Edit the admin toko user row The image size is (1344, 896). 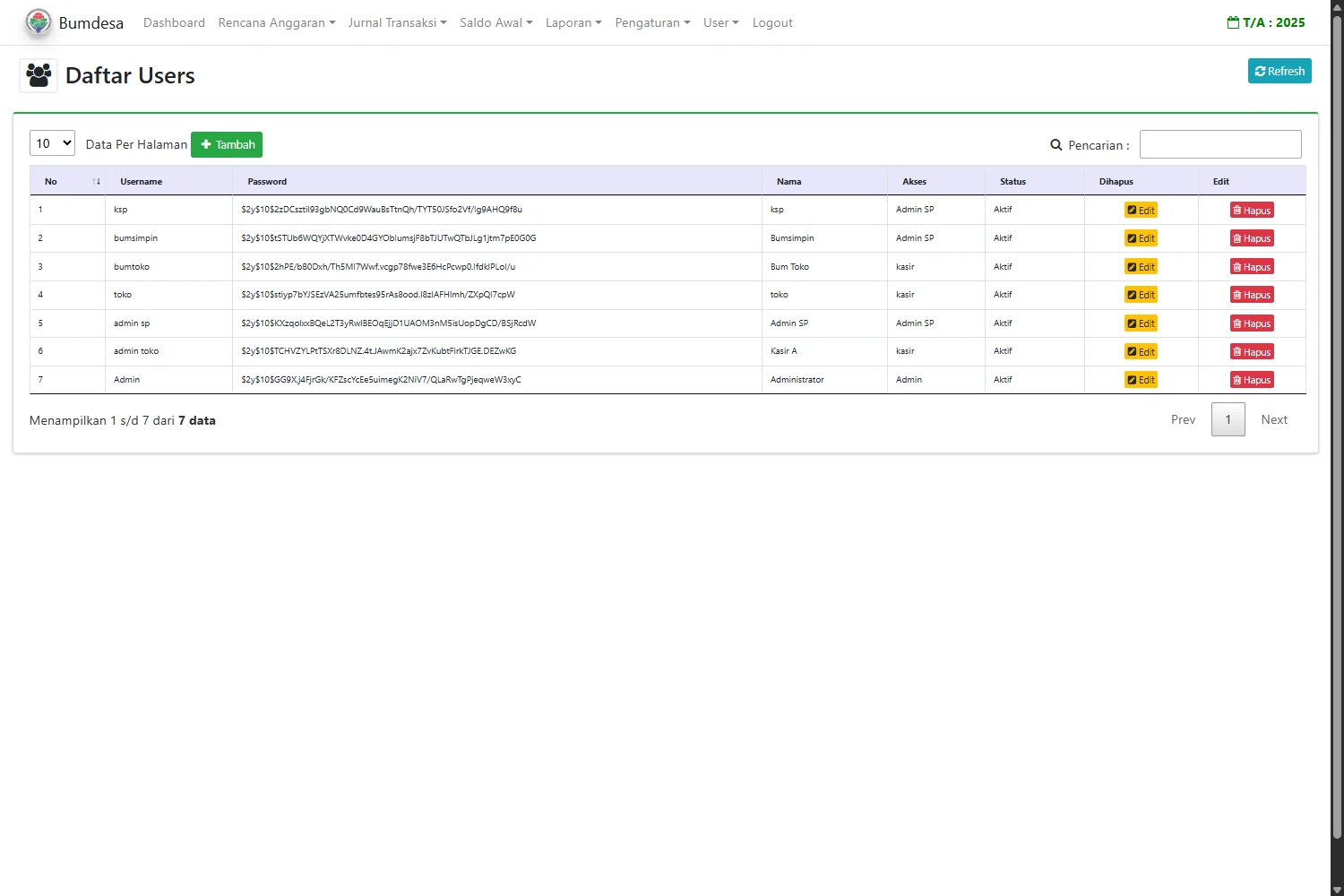click(x=1141, y=352)
